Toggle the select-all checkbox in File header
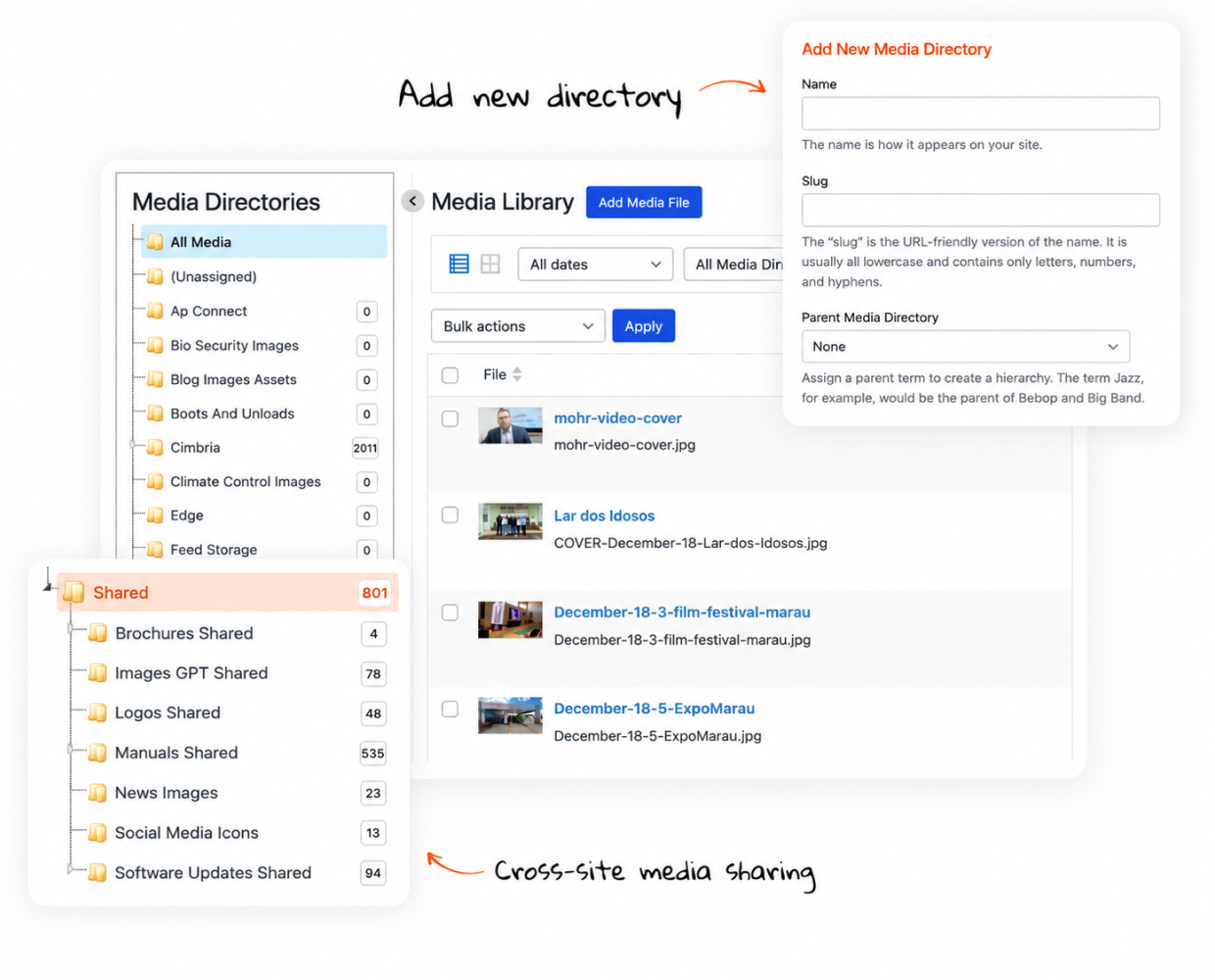This screenshot has width=1215, height=980. point(450,375)
